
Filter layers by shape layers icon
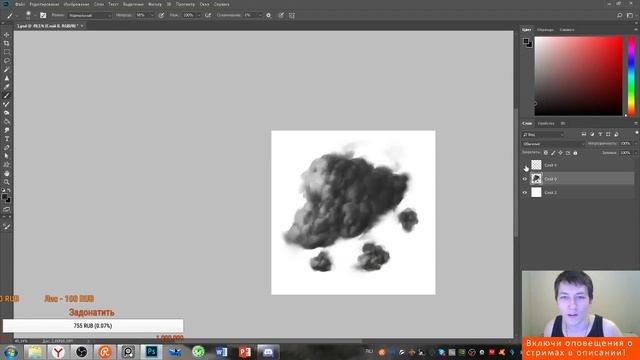[608, 134]
